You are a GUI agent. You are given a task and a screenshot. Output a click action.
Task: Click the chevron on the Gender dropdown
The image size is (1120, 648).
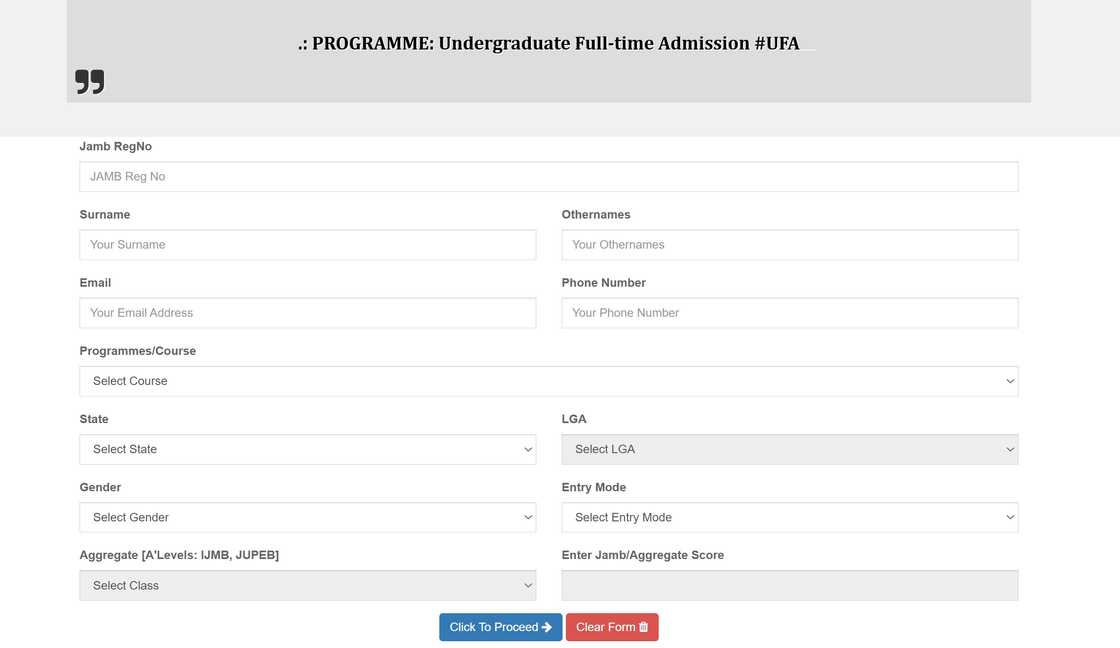(x=528, y=517)
